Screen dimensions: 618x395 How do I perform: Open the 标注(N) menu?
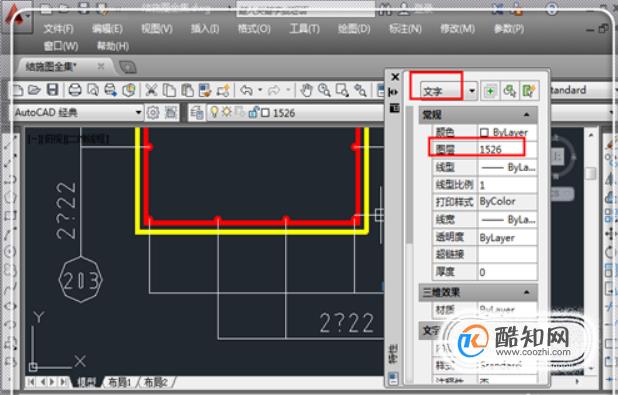[405, 29]
